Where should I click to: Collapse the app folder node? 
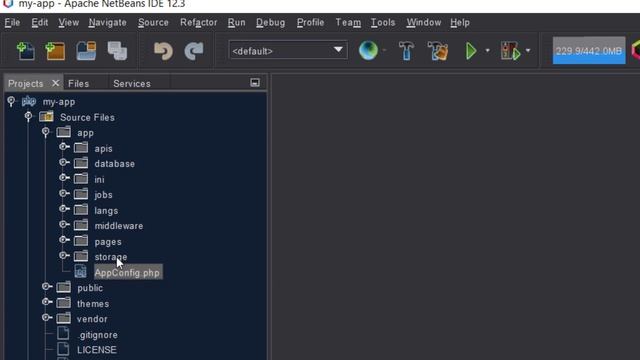tap(46, 132)
